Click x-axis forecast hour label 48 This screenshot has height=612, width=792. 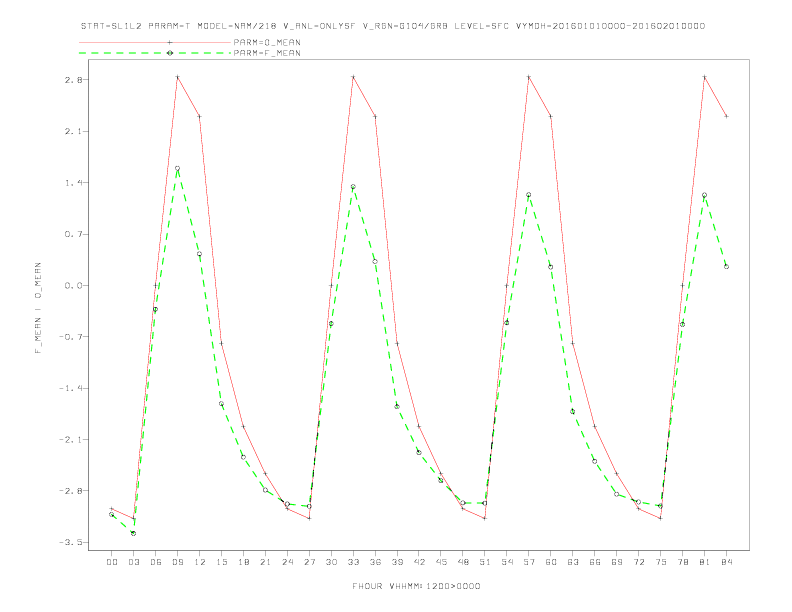463,562
